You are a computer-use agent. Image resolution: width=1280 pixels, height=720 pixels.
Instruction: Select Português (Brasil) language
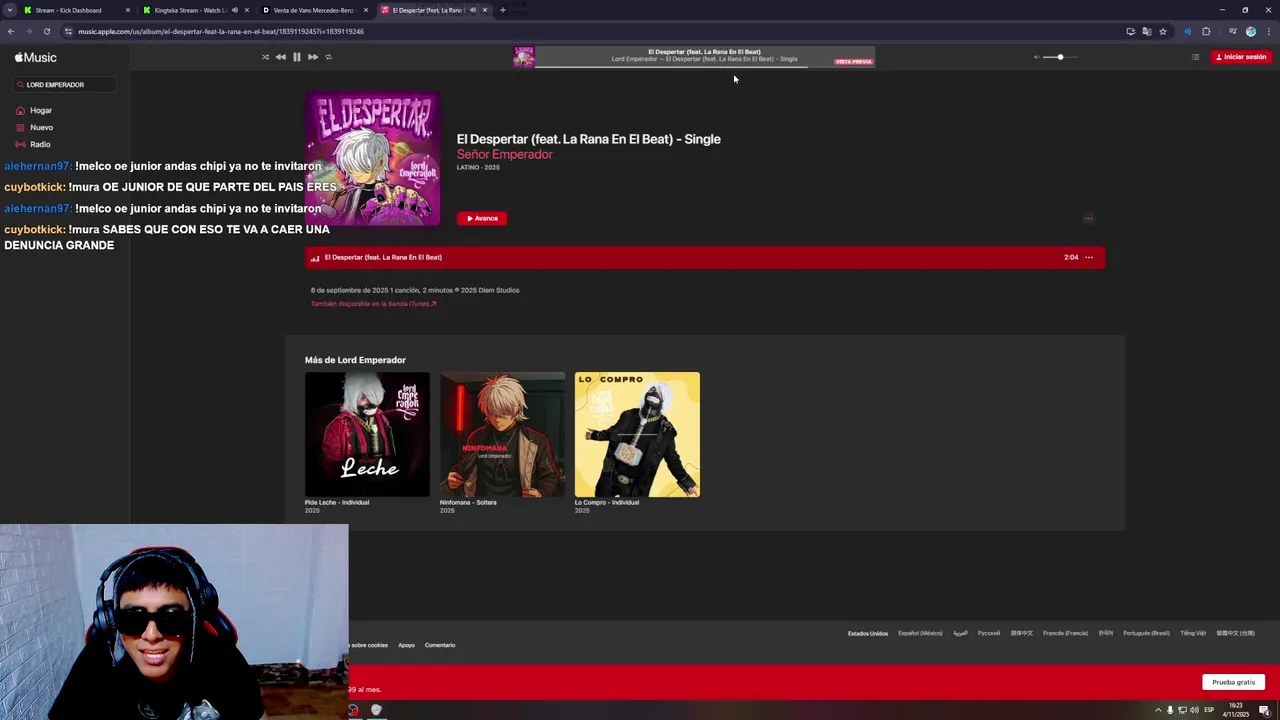pyautogui.click(x=1146, y=633)
